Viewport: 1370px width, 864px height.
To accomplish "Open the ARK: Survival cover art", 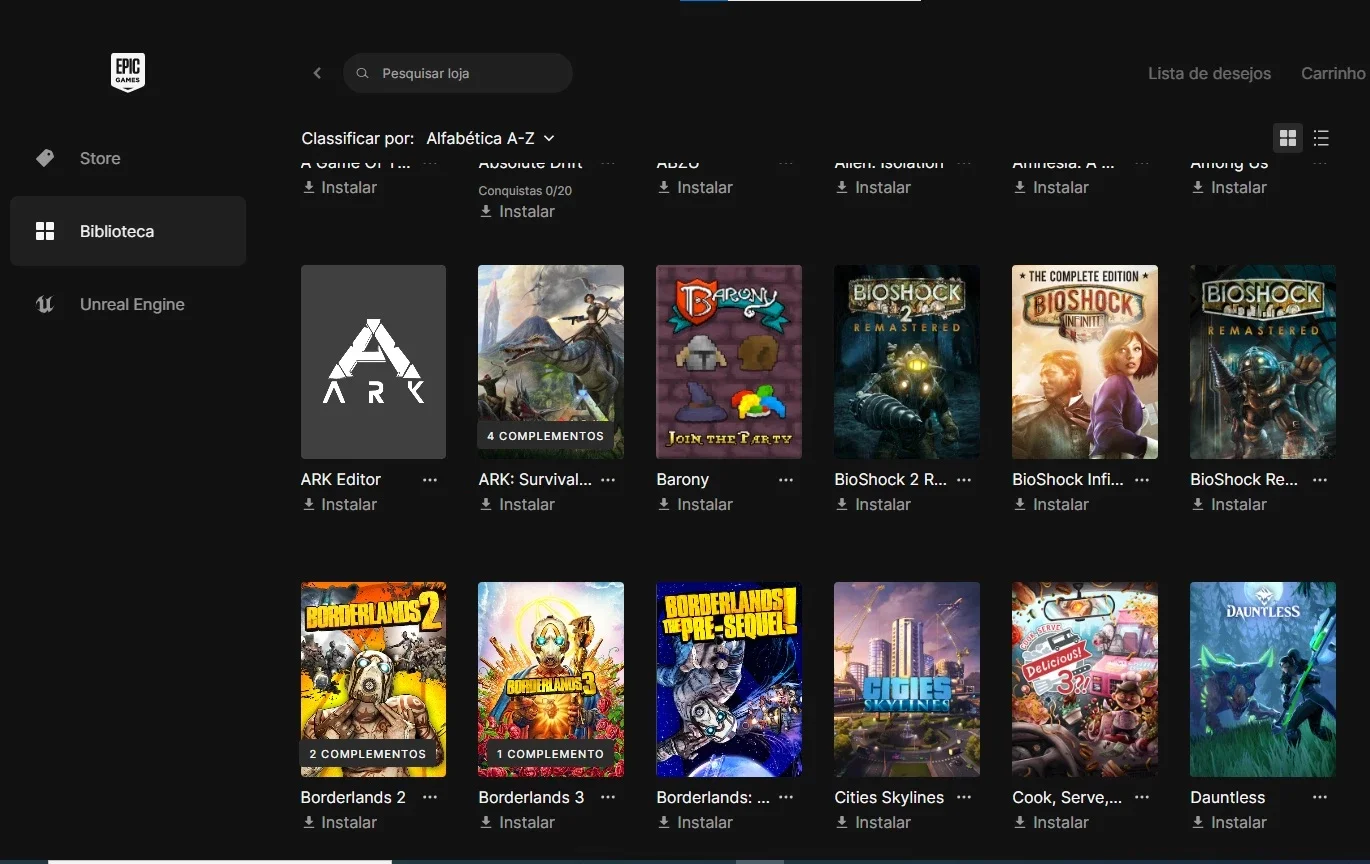I will (x=551, y=362).
